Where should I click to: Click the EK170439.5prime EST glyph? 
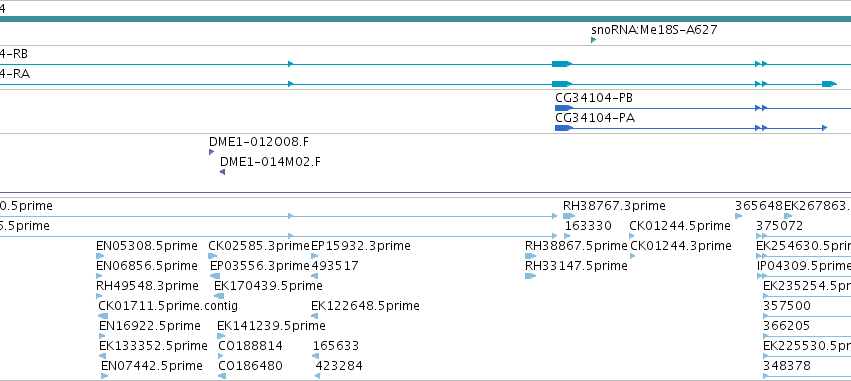point(219,296)
